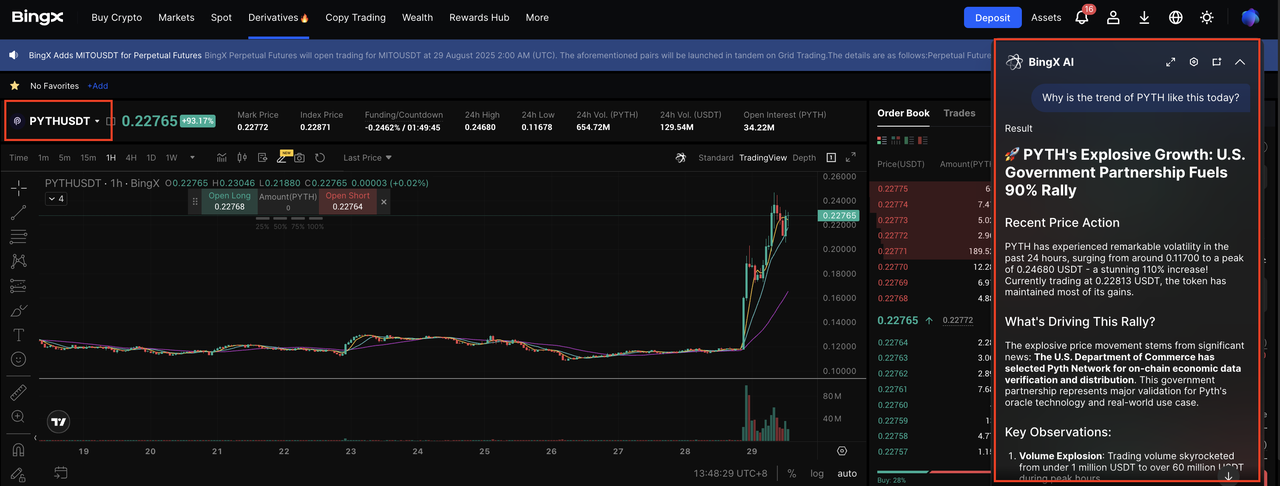The image size is (1280, 486).
Task: Open the language globe icon
Action: coord(1176,17)
